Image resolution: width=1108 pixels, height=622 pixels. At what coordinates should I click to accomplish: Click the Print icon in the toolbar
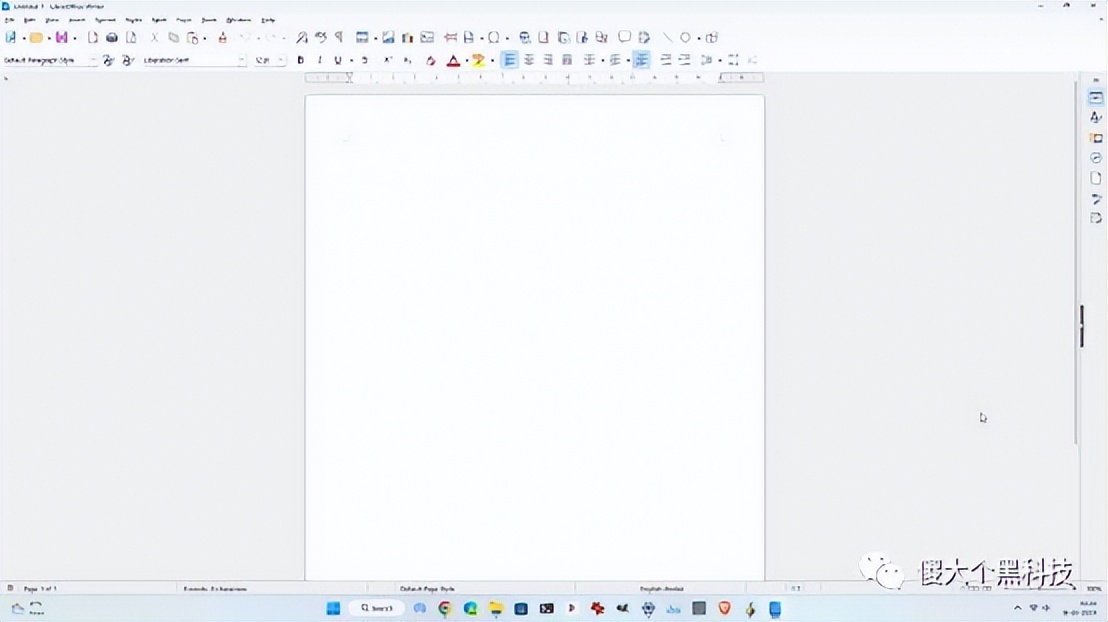coord(112,38)
